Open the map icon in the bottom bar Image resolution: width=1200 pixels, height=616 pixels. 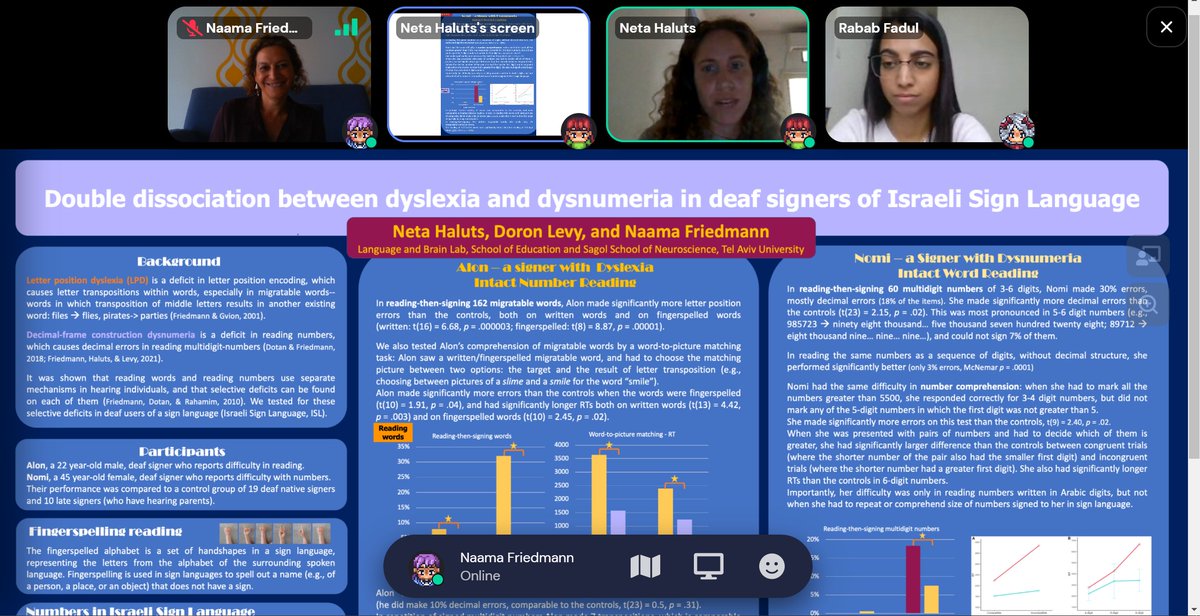click(x=644, y=567)
